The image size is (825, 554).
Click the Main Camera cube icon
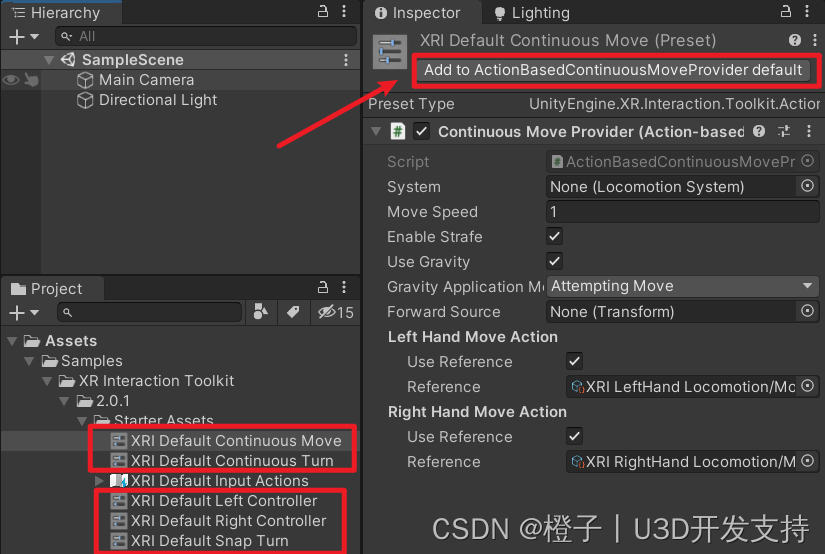pos(85,80)
